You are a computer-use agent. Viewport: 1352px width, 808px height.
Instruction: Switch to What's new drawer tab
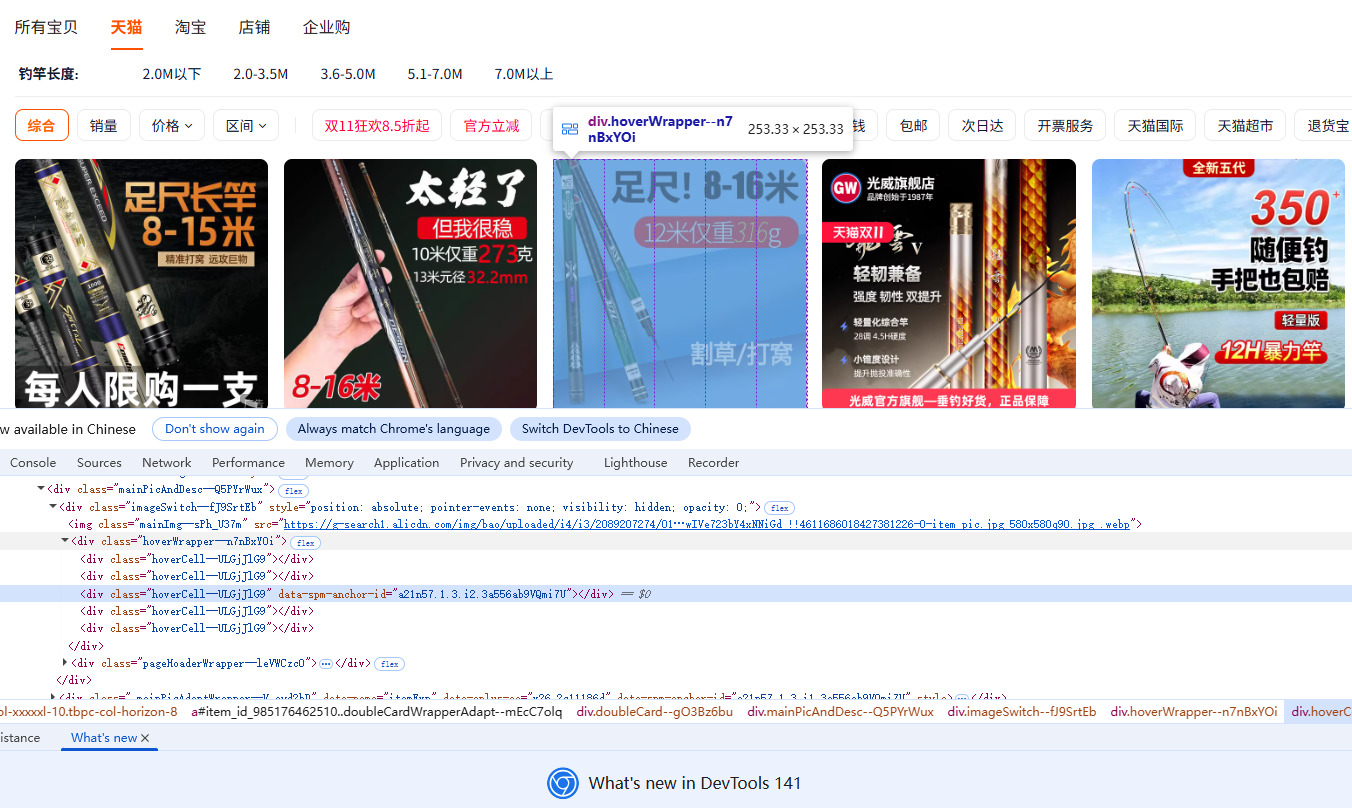pos(104,738)
